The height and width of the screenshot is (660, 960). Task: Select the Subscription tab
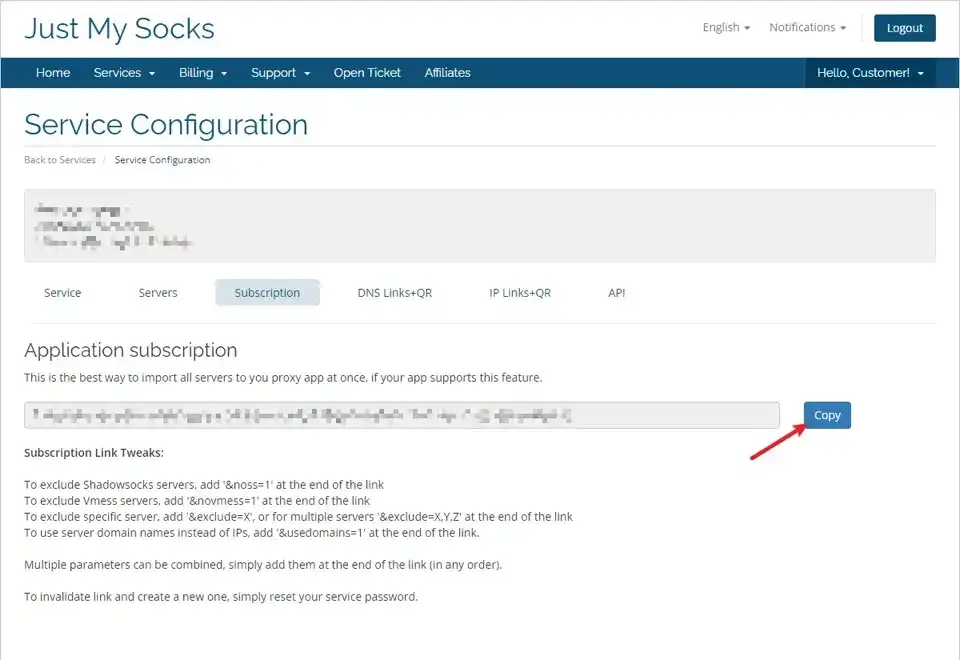[x=267, y=293]
